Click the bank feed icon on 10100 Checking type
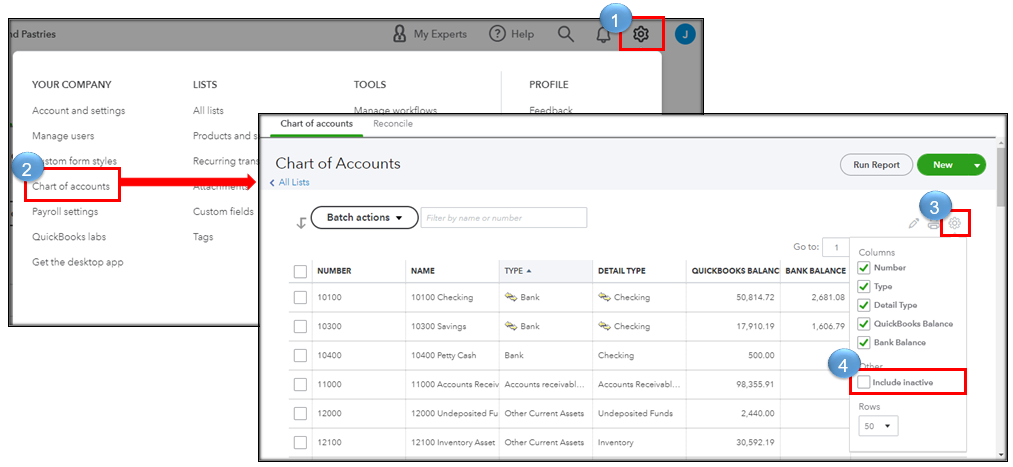This screenshot has width=1013, height=467. coord(511,297)
